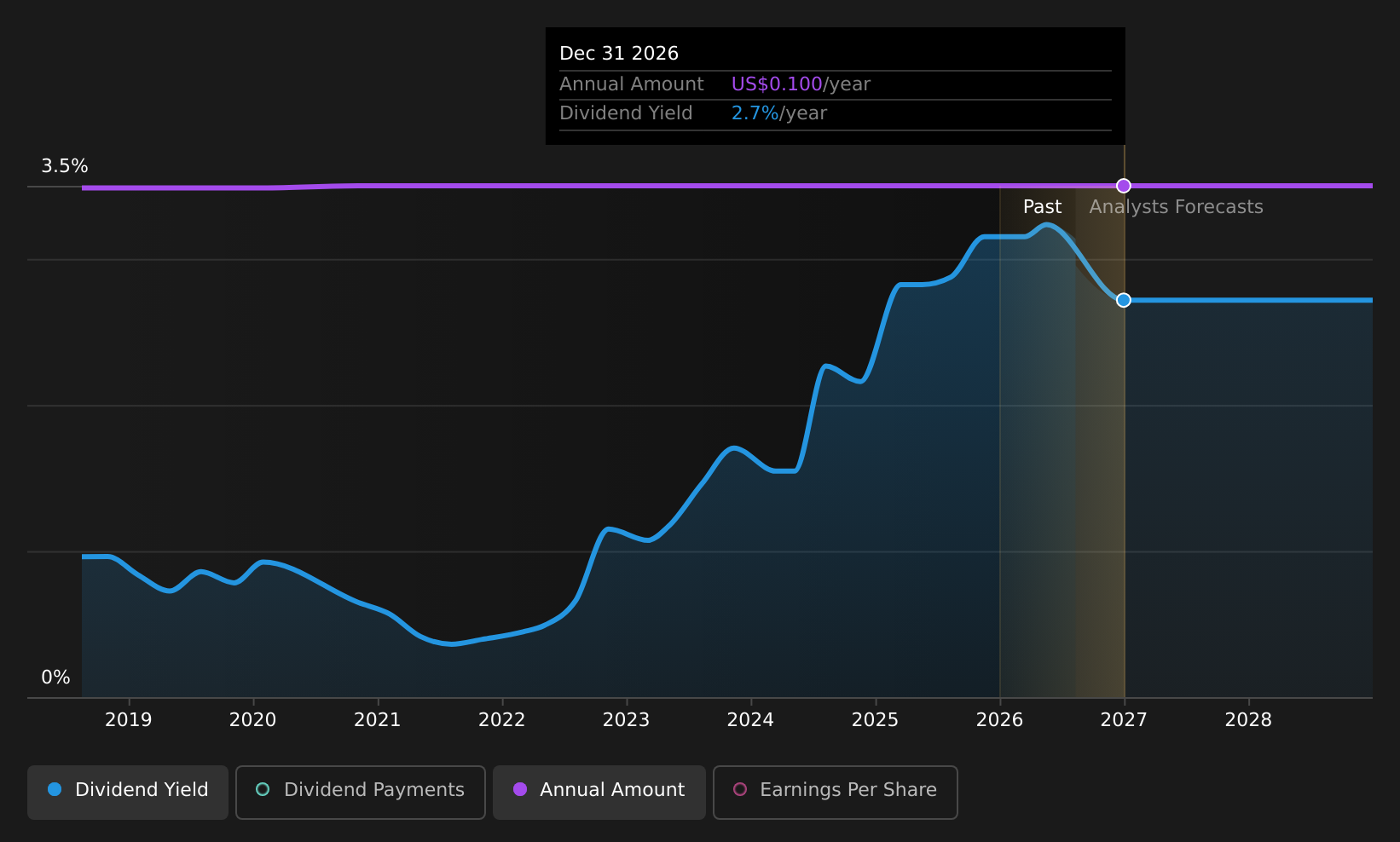Click the Annual Amount tooltip row label
Screen dimensions: 1400x842
(632, 84)
